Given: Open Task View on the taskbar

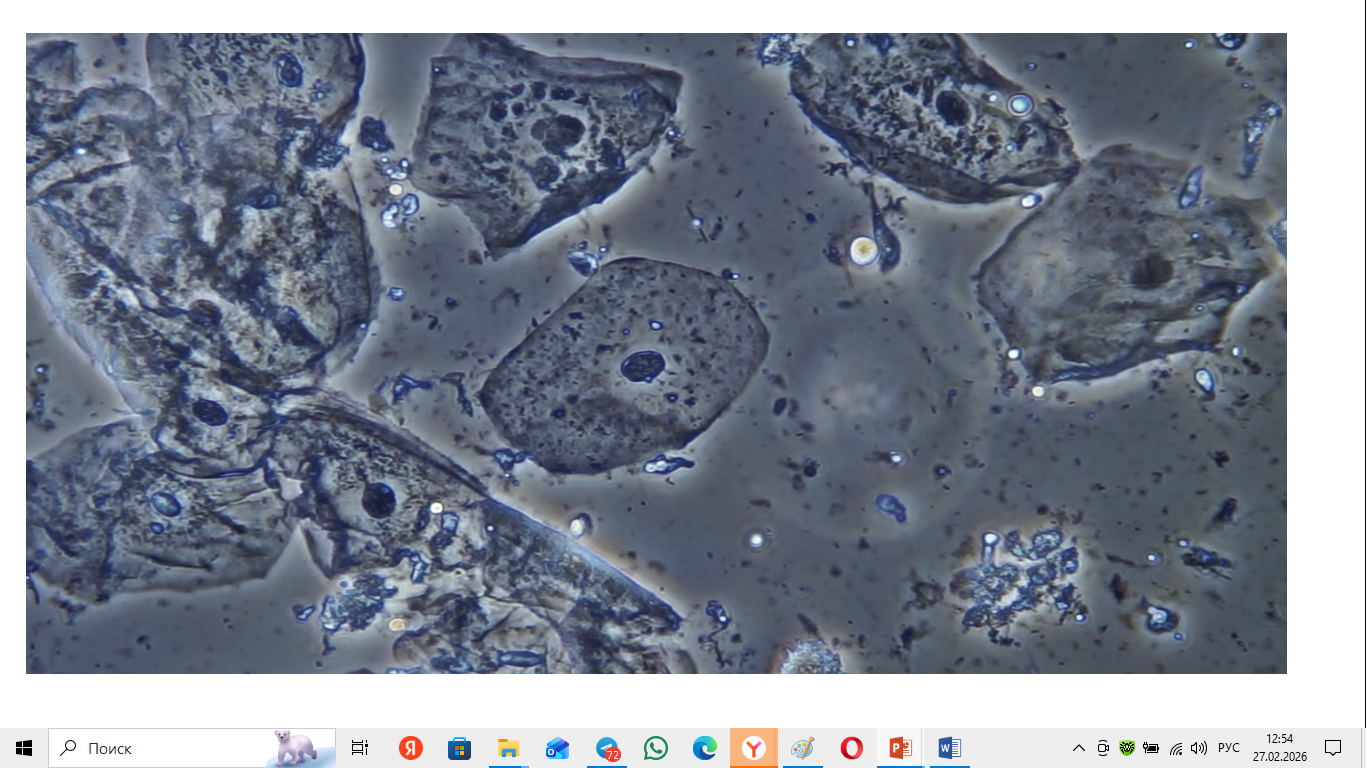Looking at the screenshot, I should (x=360, y=748).
